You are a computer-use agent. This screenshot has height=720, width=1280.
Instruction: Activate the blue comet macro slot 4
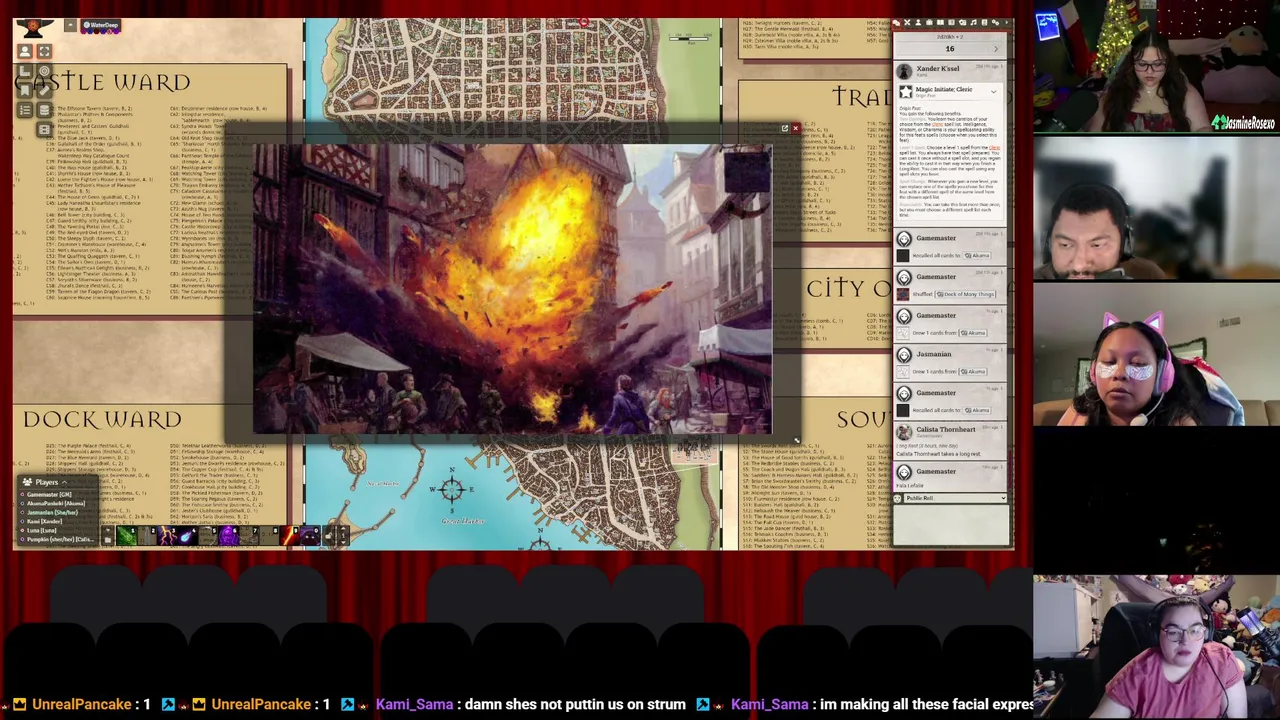pos(188,536)
